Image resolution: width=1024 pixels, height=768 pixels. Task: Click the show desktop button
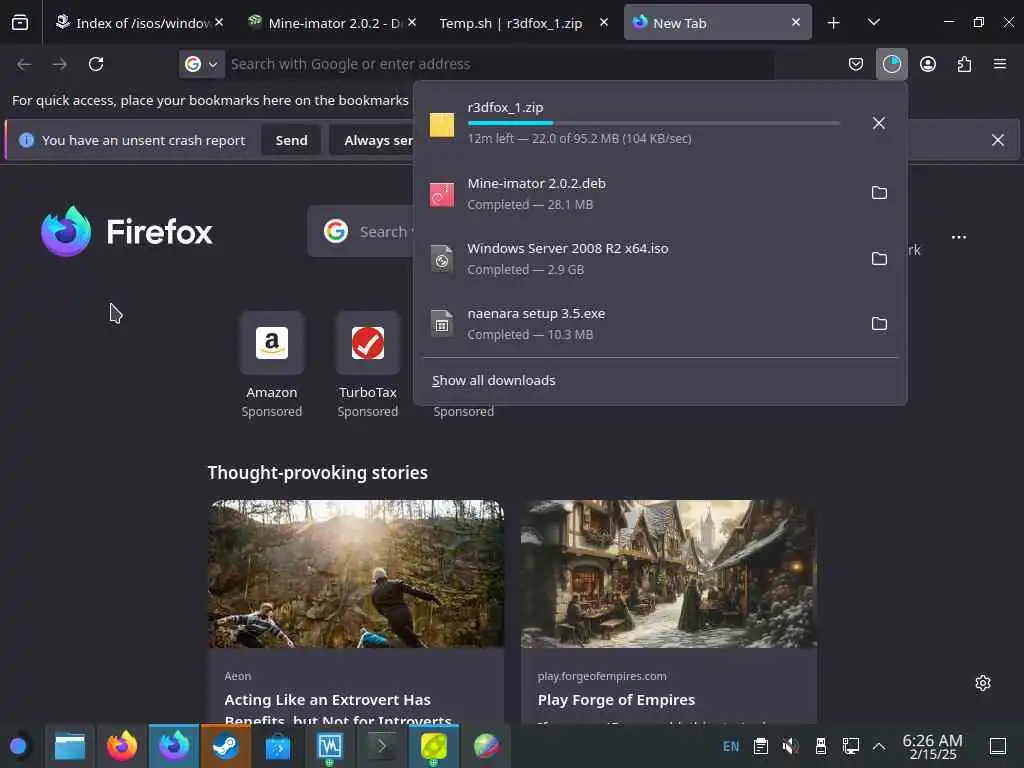[998, 746]
